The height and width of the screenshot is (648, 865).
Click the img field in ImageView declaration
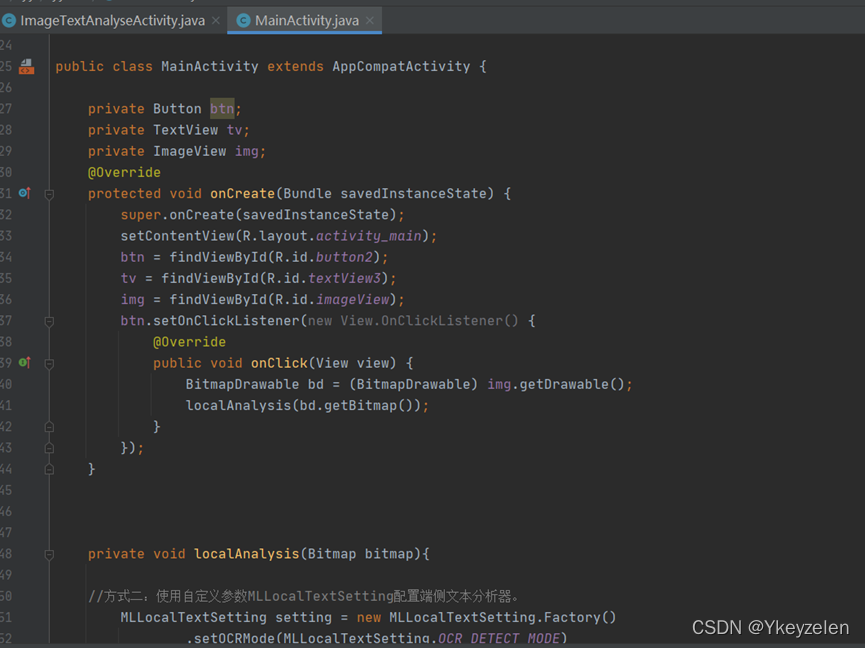pyautogui.click(x=247, y=151)
